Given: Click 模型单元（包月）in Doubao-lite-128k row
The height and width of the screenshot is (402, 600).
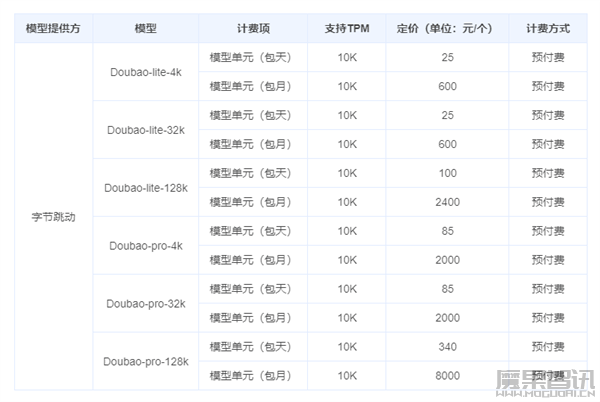Looking at the screenshot, I should coord(251,202).
